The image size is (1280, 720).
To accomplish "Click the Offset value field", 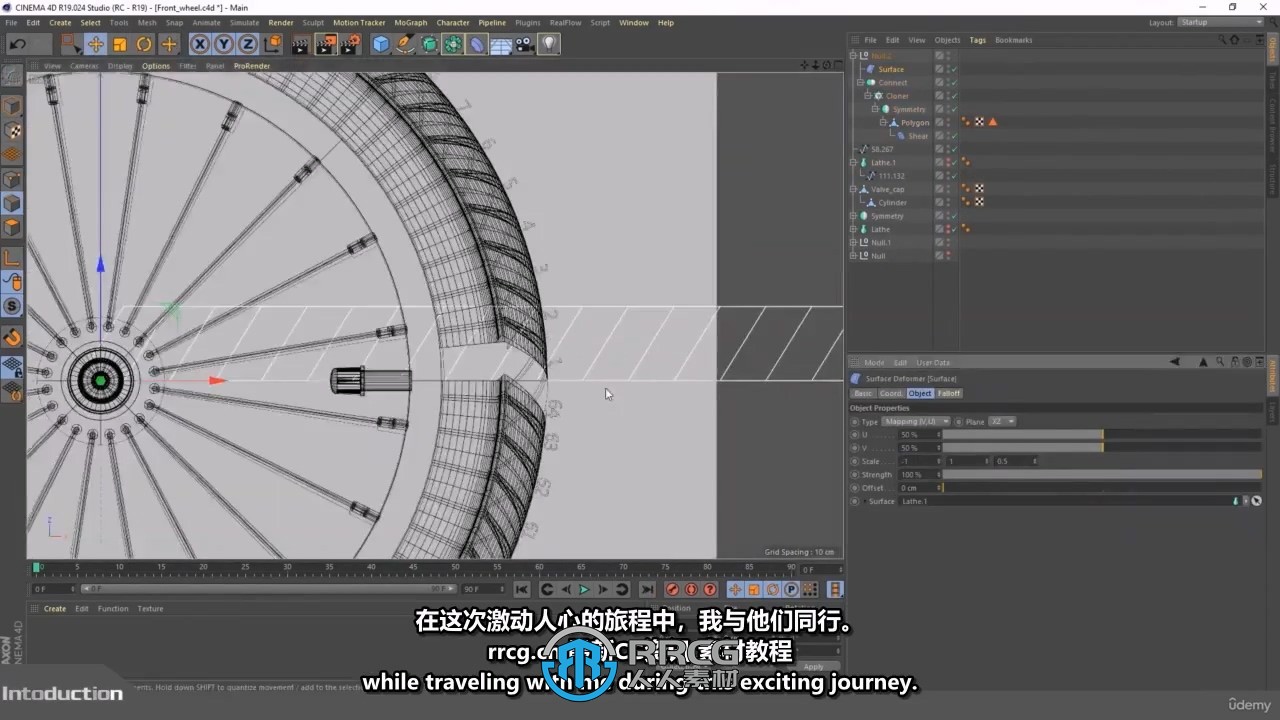I will tap(918, 488).
